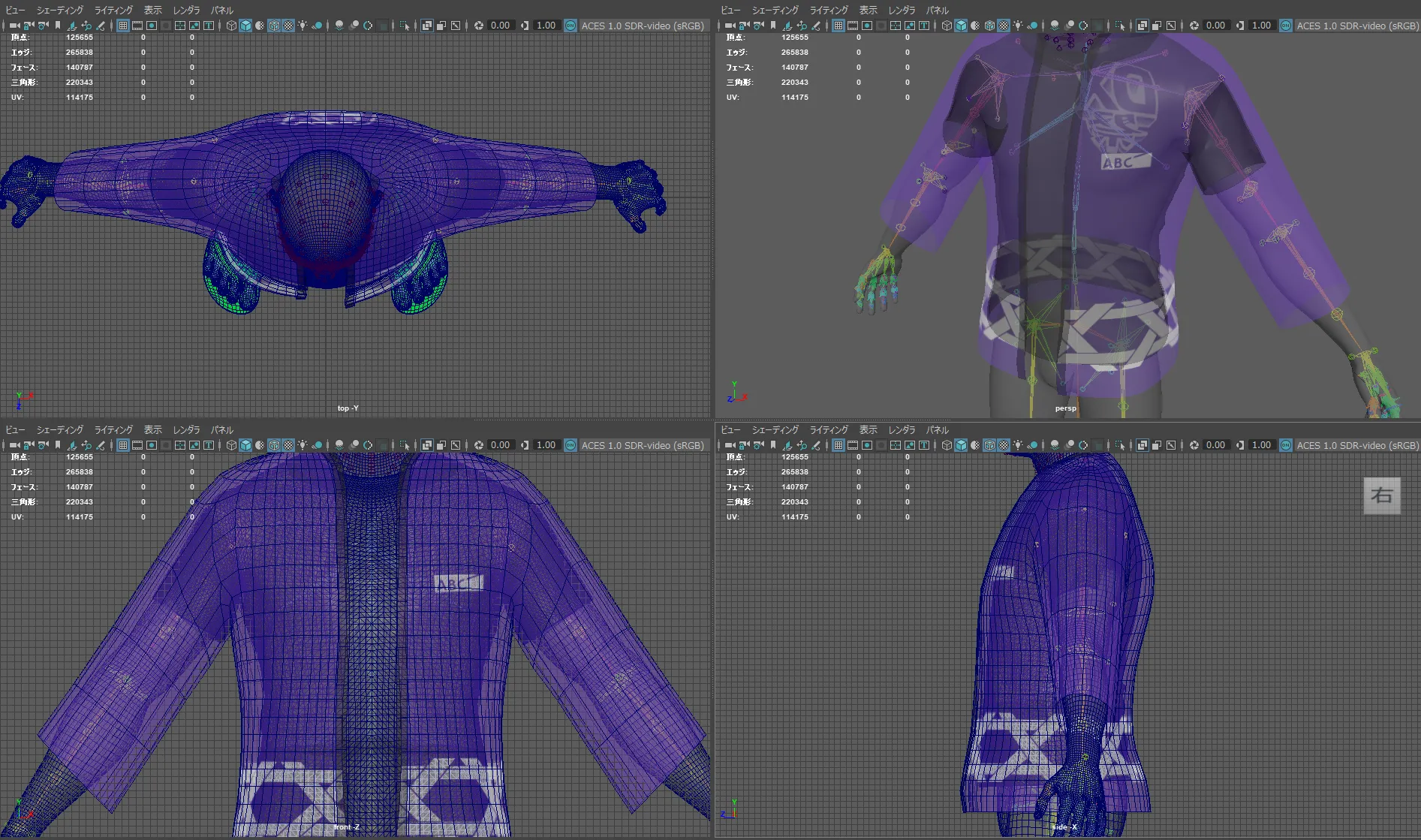
Task: Click camera Bookmarks icon in perspective panel
Action: click(773, 26)
